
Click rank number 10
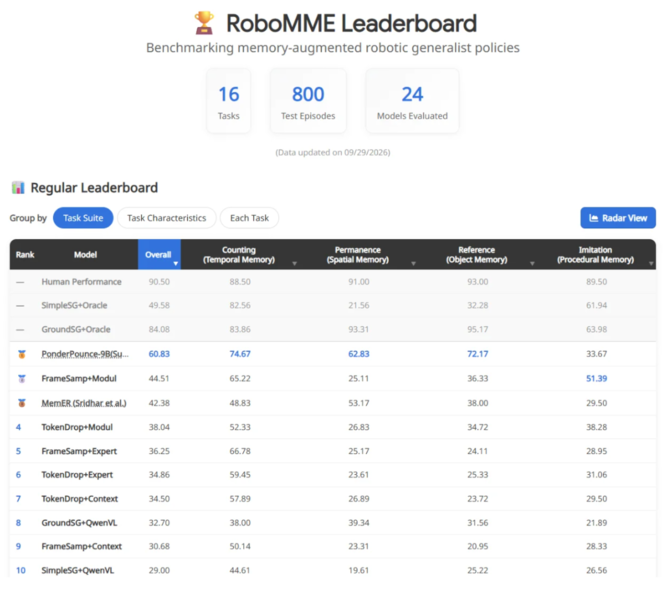(21, 570)
